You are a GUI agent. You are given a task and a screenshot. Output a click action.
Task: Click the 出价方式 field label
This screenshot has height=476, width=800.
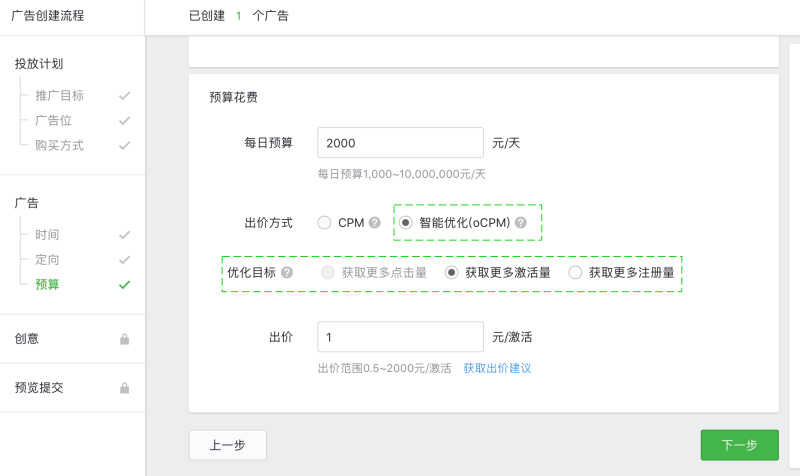[268, 223]
